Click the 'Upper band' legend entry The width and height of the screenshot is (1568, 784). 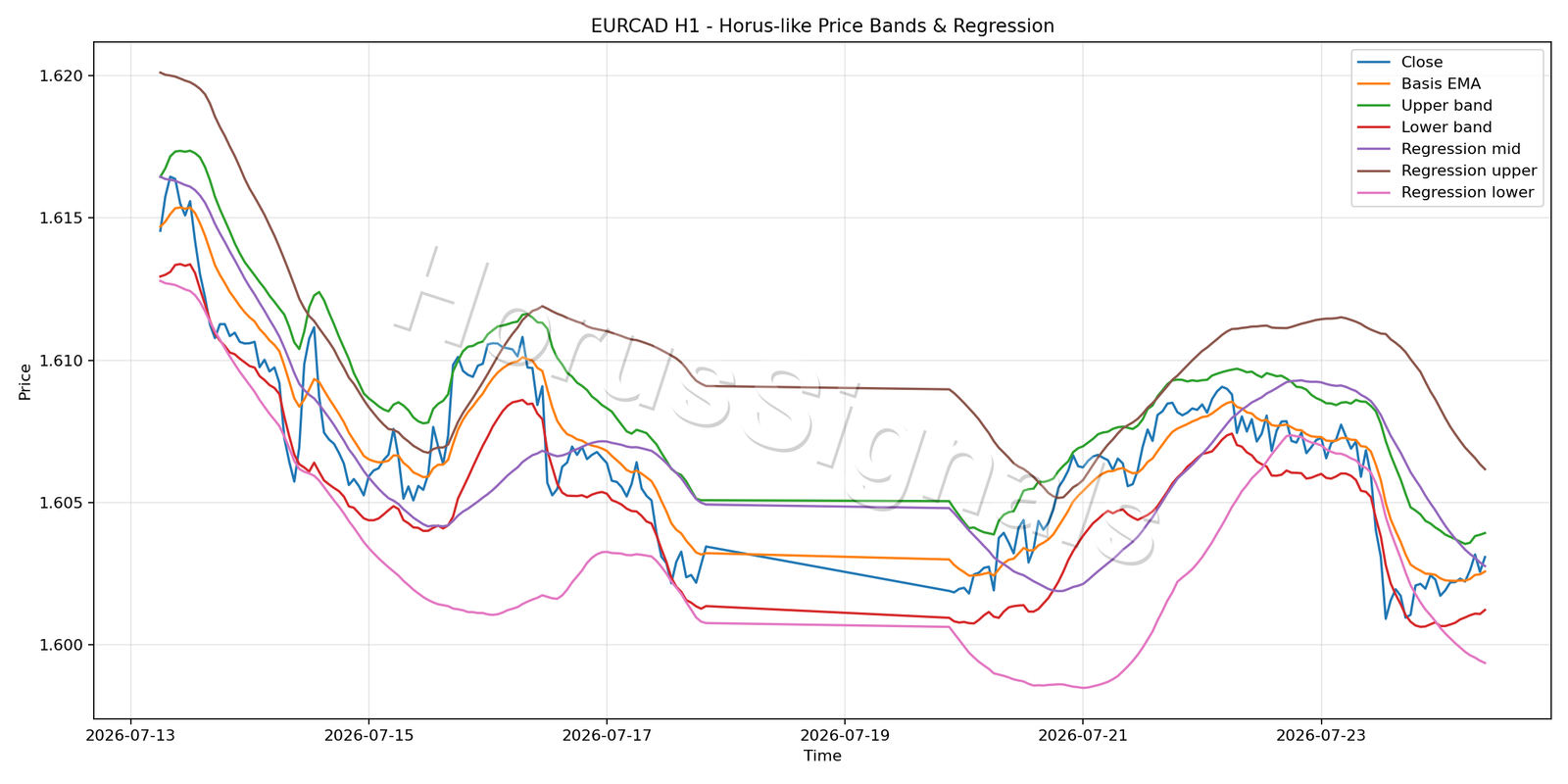pyautogui.click(x=1425, y=105)
